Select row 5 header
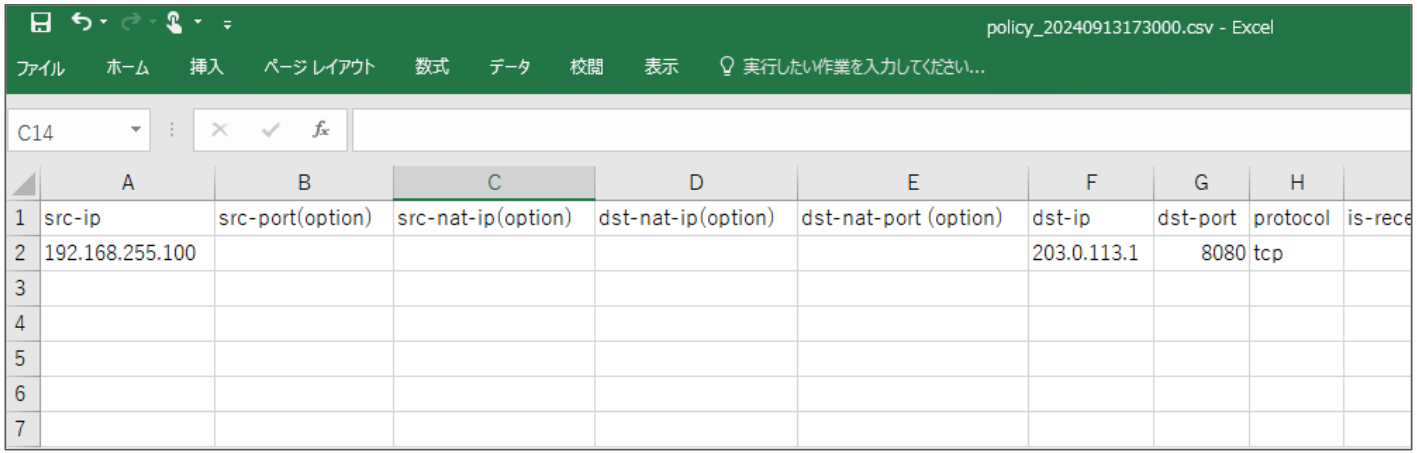Viewport: 1417px width, 453px height. coord(22,358)
